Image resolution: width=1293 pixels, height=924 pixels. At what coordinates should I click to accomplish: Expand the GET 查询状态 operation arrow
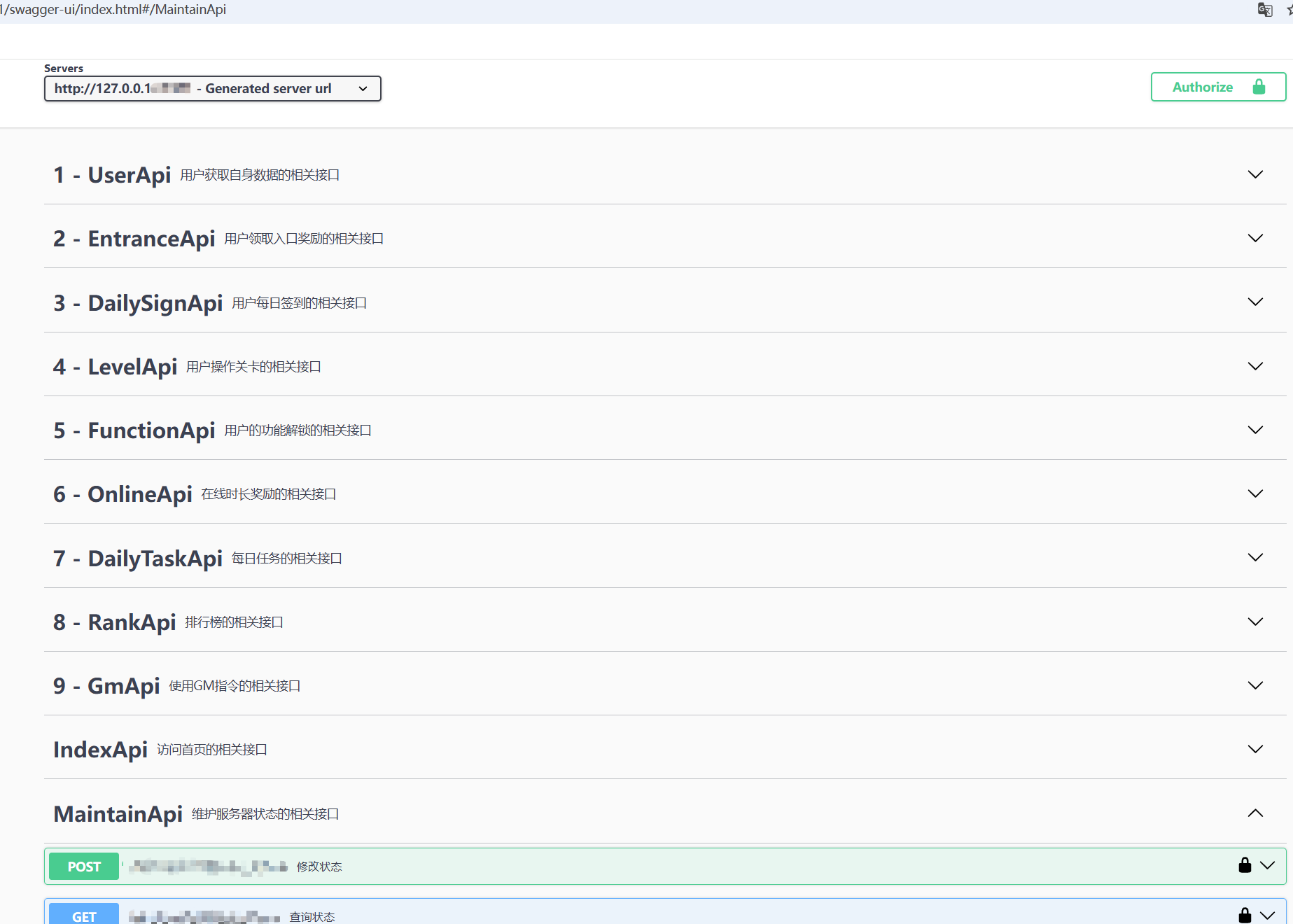[x=1267, y=915]
